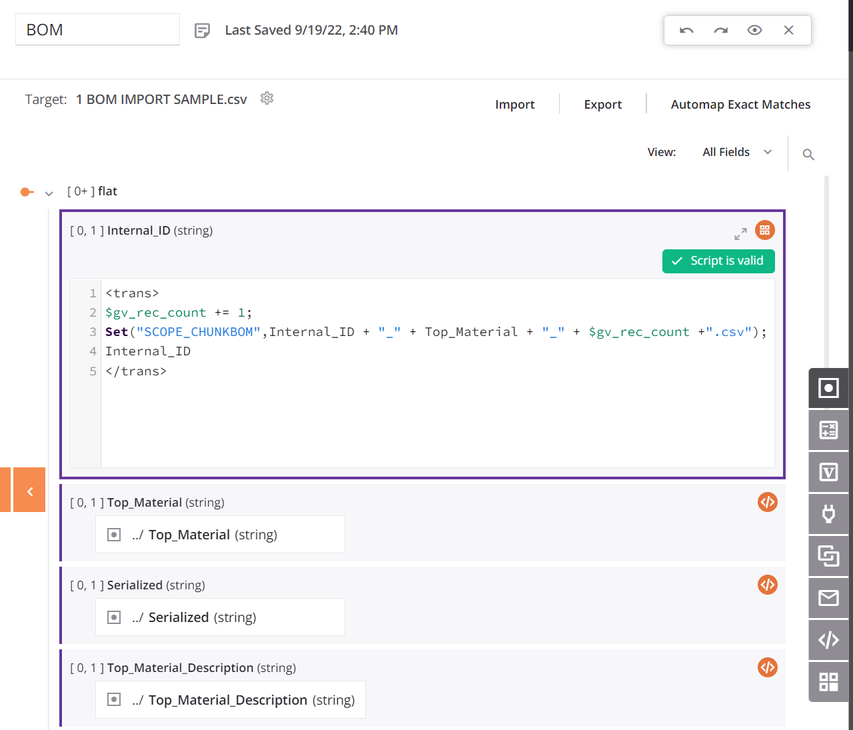853x730 pixels.
Task: Click the undo arrow icon
Action: coord(686,30)
